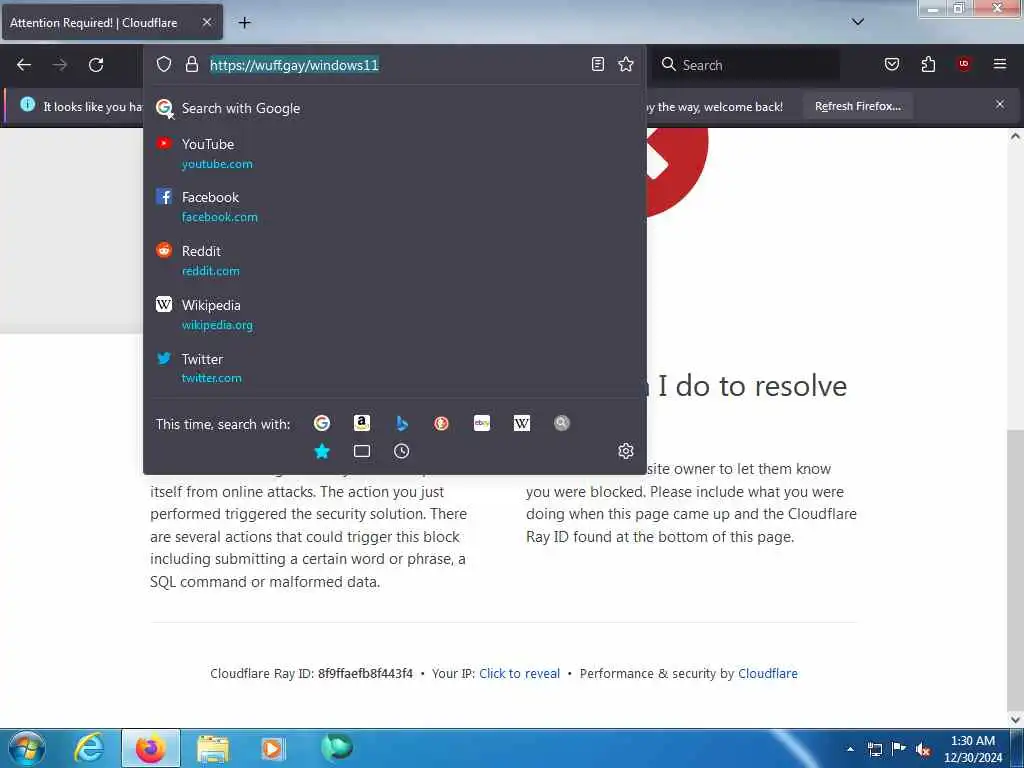
Task: Close the Attention Required tab
Action: click(206, 22)
